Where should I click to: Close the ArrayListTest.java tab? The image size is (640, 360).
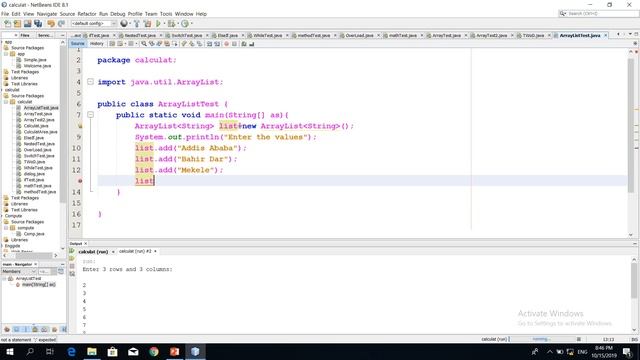[x=605, y=36]
